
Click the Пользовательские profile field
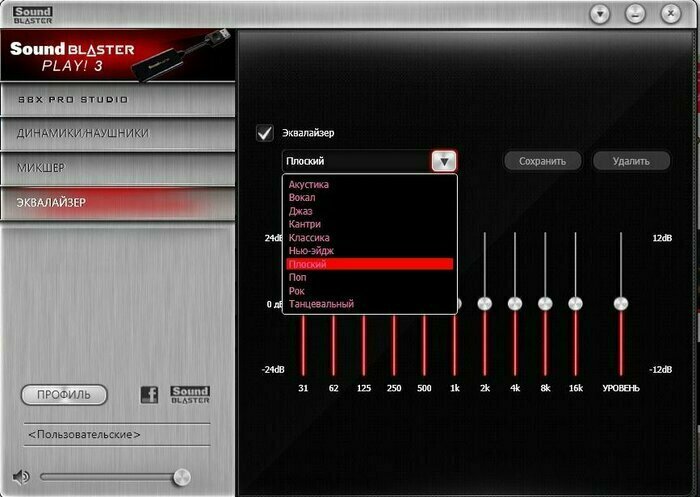tap(117, 434)
